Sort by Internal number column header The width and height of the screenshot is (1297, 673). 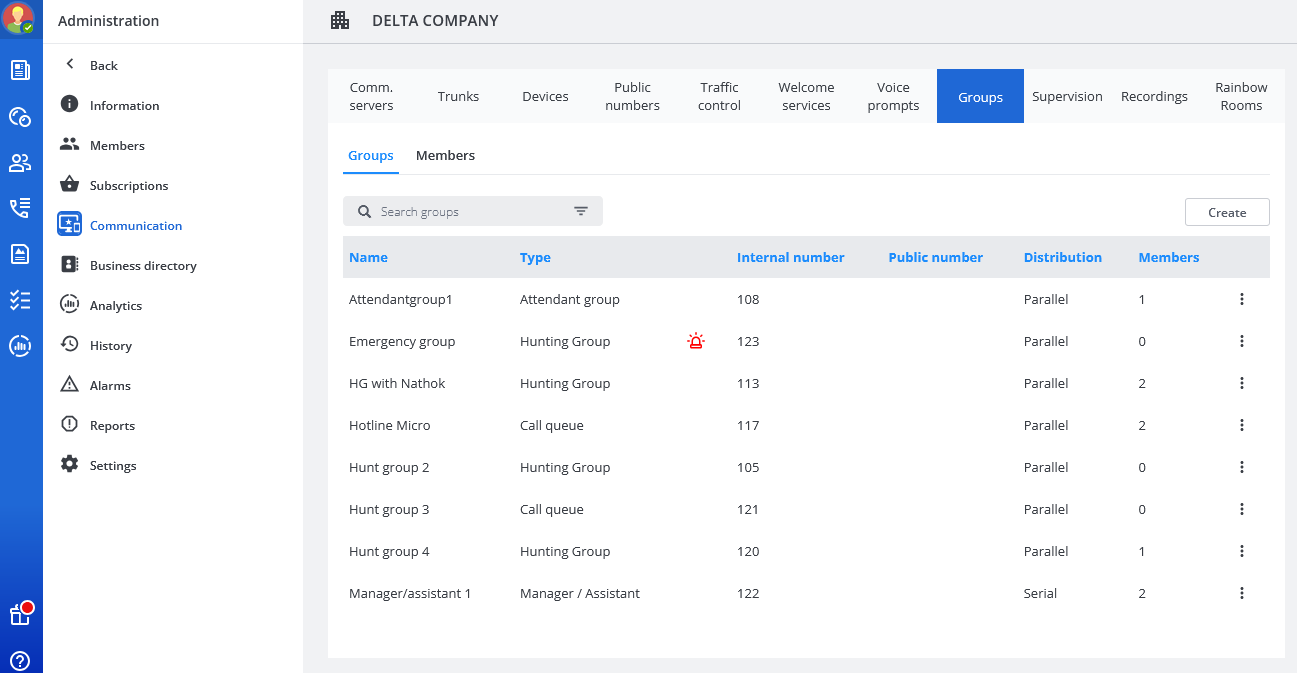click(x=790, y=257)
